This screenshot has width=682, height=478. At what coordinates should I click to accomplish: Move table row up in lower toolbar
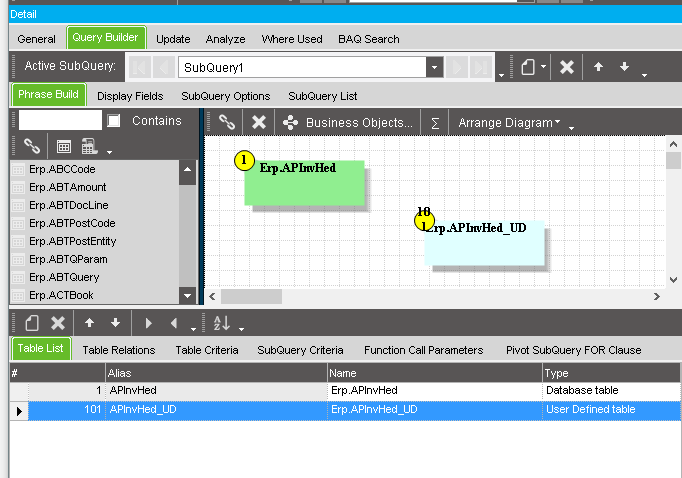point(90,323)
